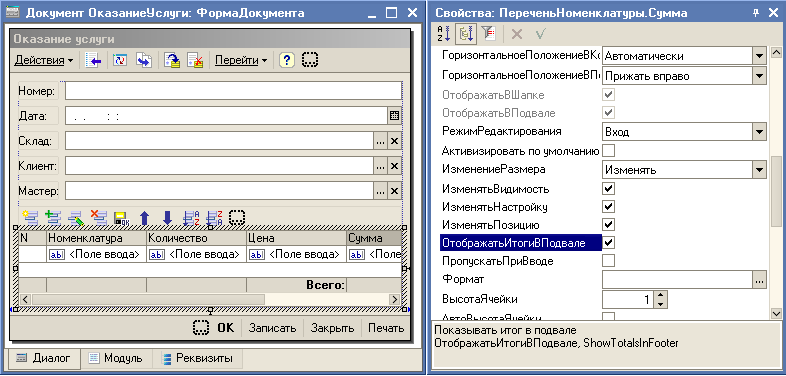Click dashed placeholder button on table toolbar
Viewport: 786px width, 376px height.
237,218
